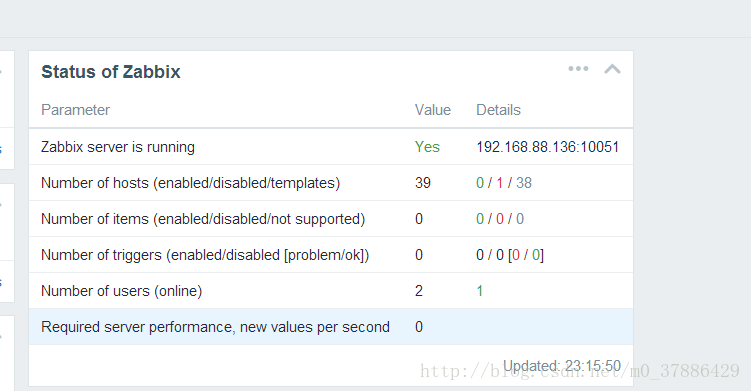The image size is (751, 391).
Task: Click the 'Details' column header
Action: (498, 110)
